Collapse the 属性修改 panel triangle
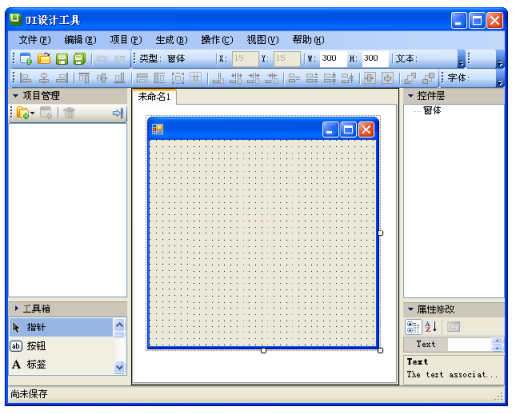Image resolution: width=516 pixels, height=414 pixels. coord(410,309)
